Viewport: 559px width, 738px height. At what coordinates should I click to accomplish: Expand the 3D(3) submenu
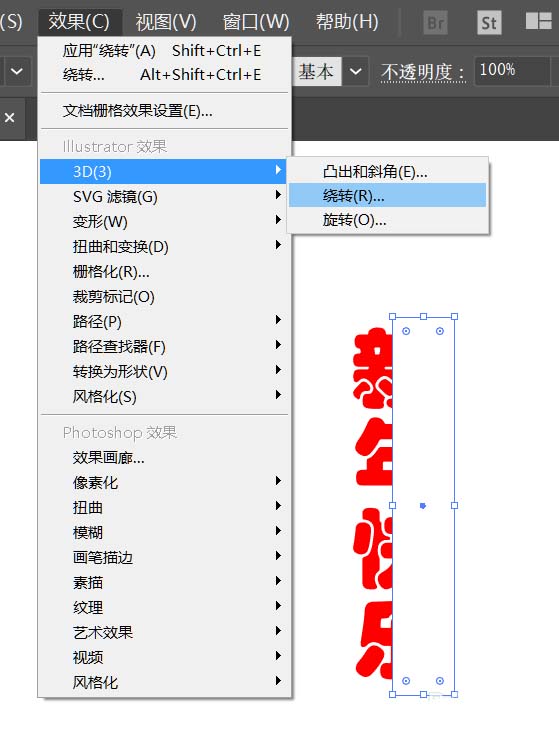pyautogui.click(x=163, y=171)
